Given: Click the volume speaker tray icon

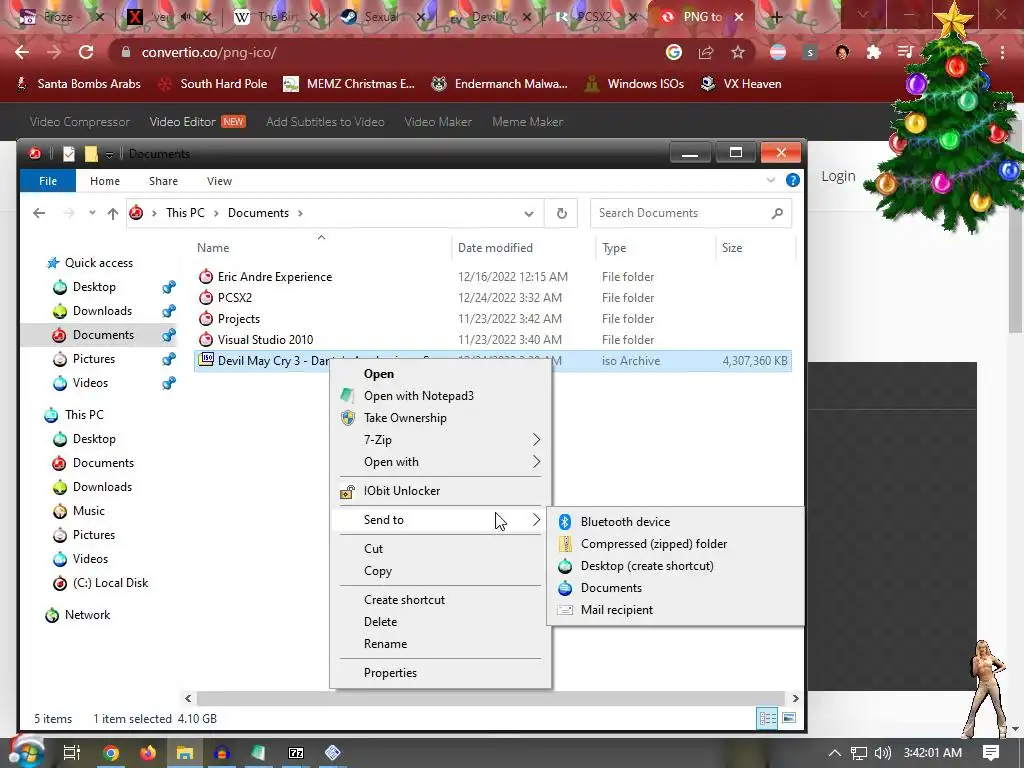Looking at the screenshot, I should pyautogui.click(x=882, y=753).
